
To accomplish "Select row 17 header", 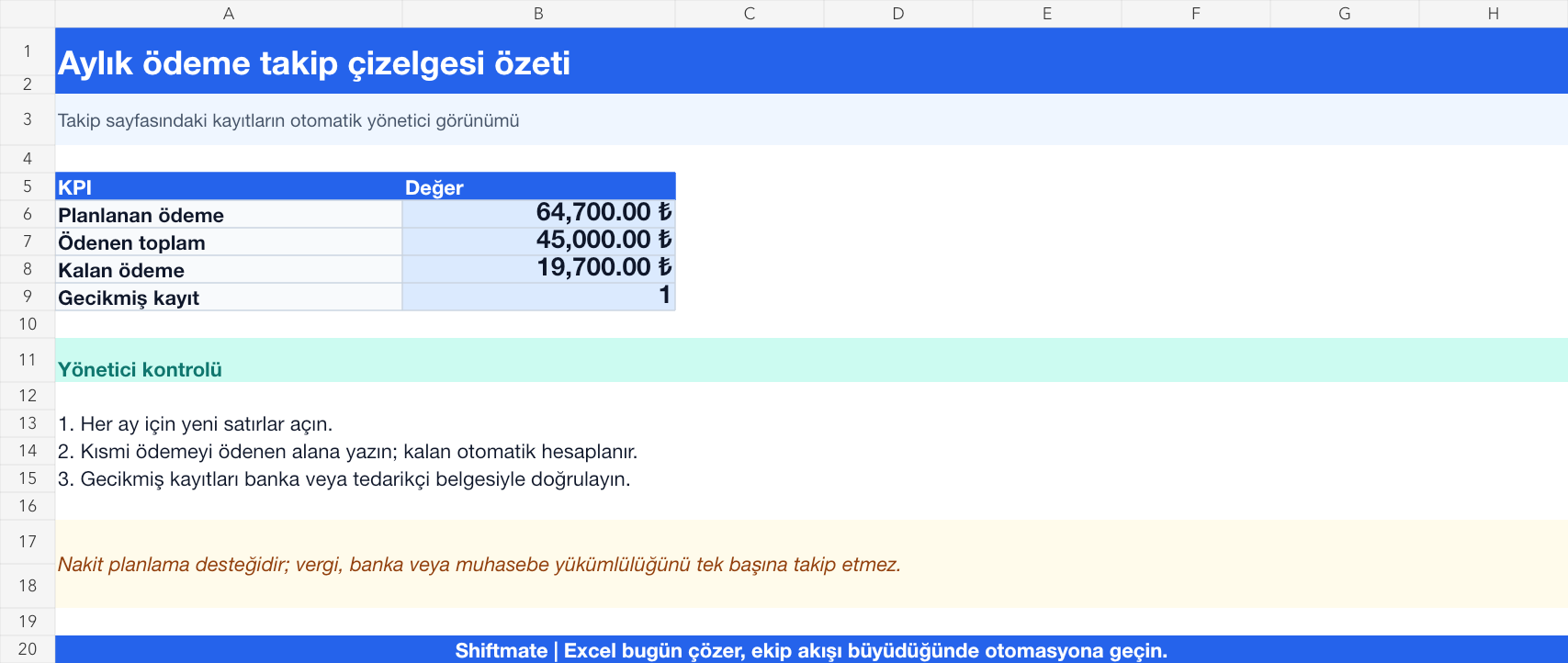I will pos(28,542).
